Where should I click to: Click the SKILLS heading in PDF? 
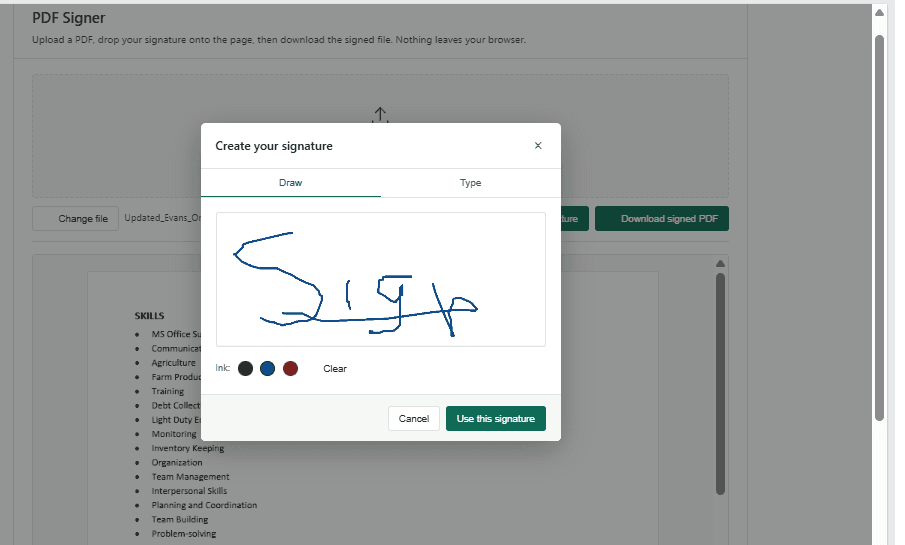point(149,316)
